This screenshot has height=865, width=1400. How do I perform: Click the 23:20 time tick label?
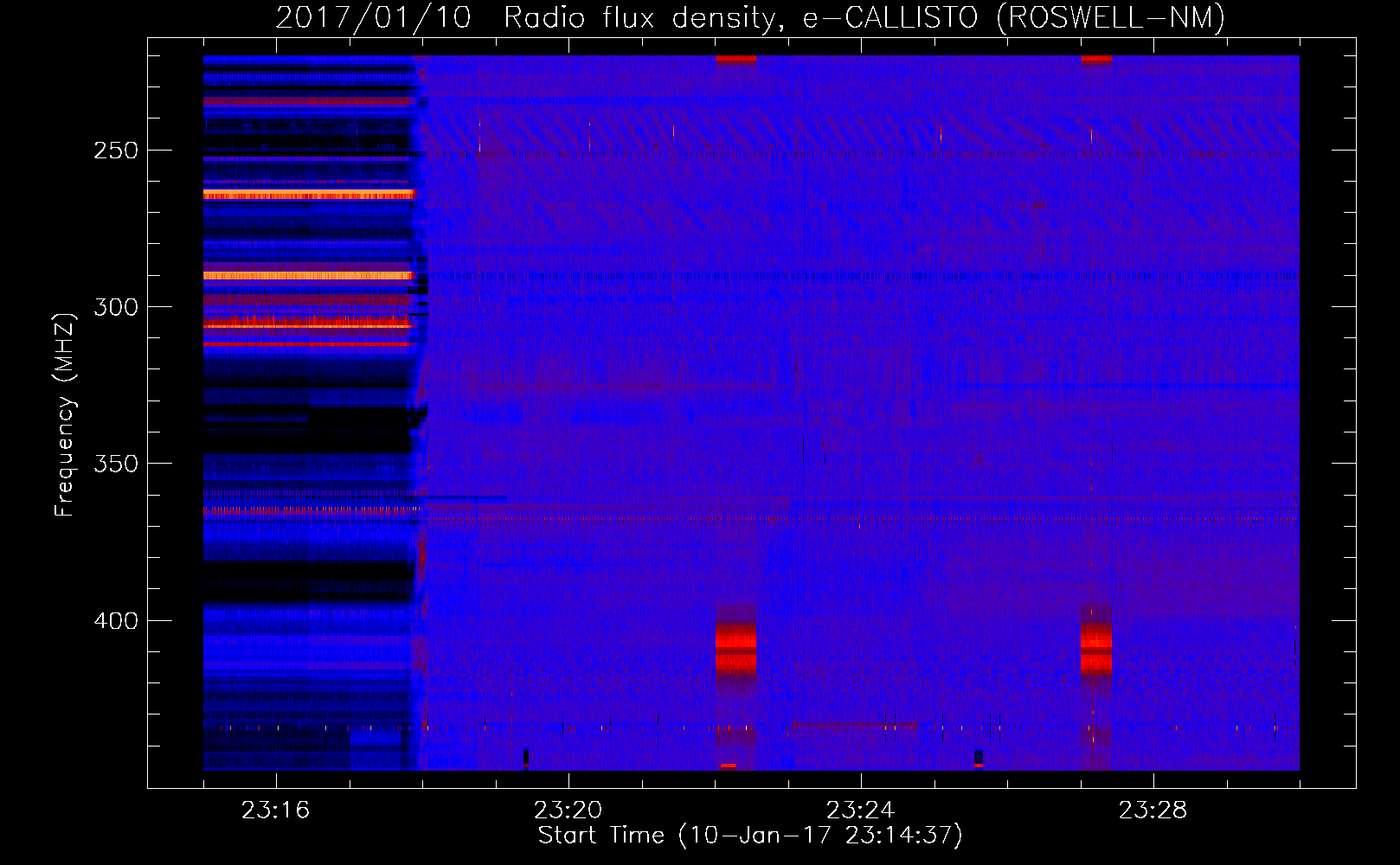[568, 811]
